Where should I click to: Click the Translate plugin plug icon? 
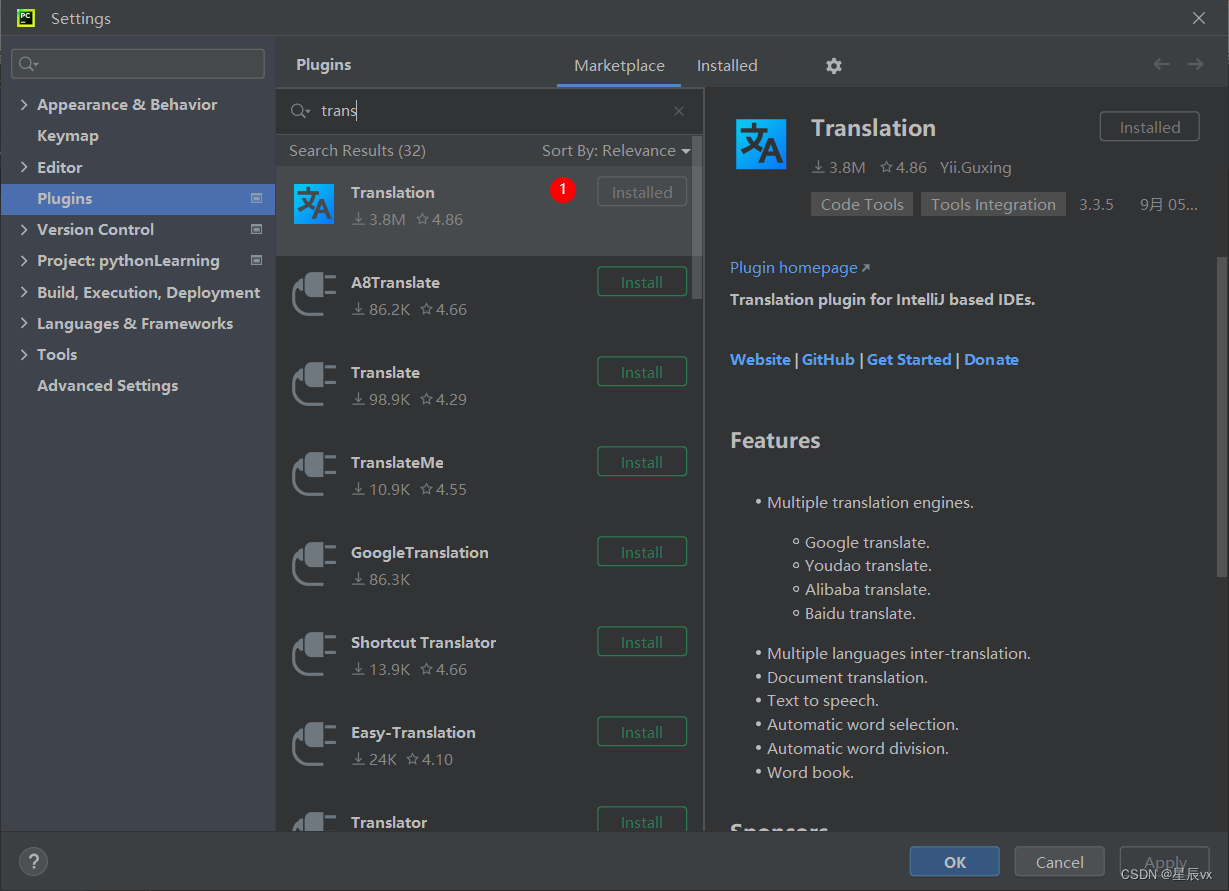314,384
